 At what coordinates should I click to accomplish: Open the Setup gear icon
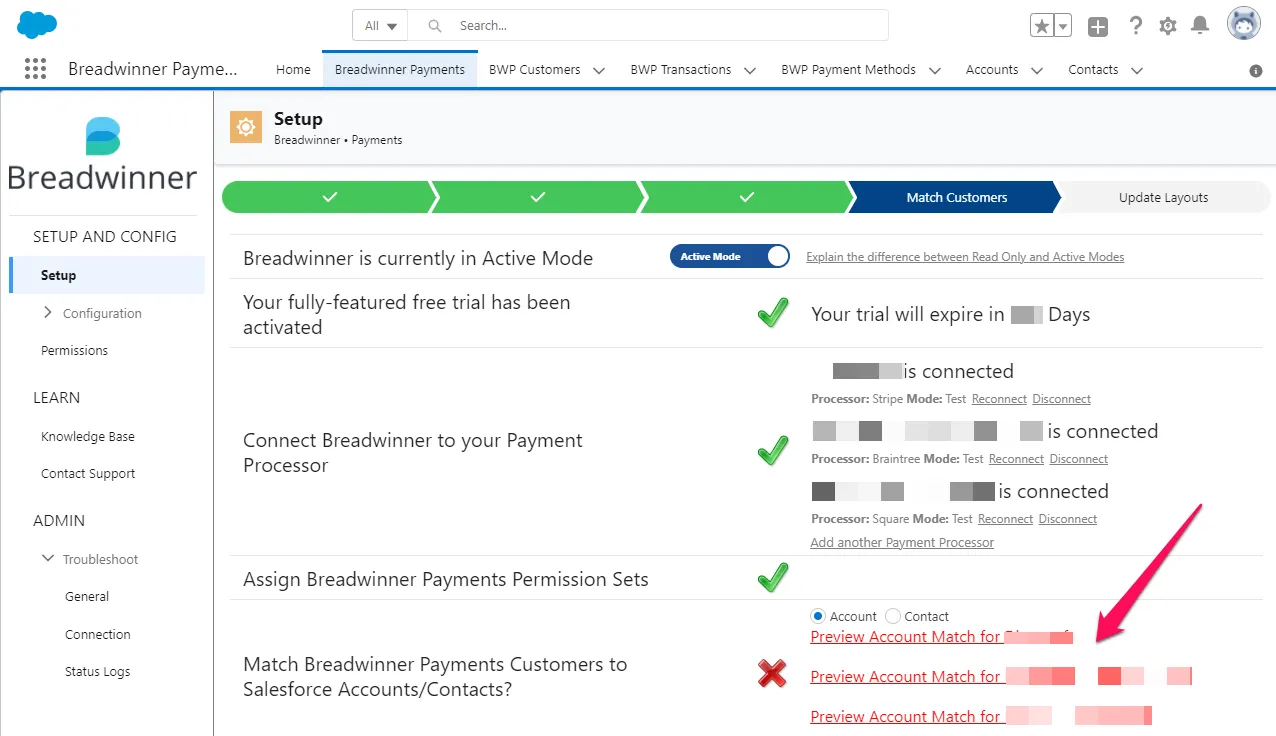(1168, 26)
